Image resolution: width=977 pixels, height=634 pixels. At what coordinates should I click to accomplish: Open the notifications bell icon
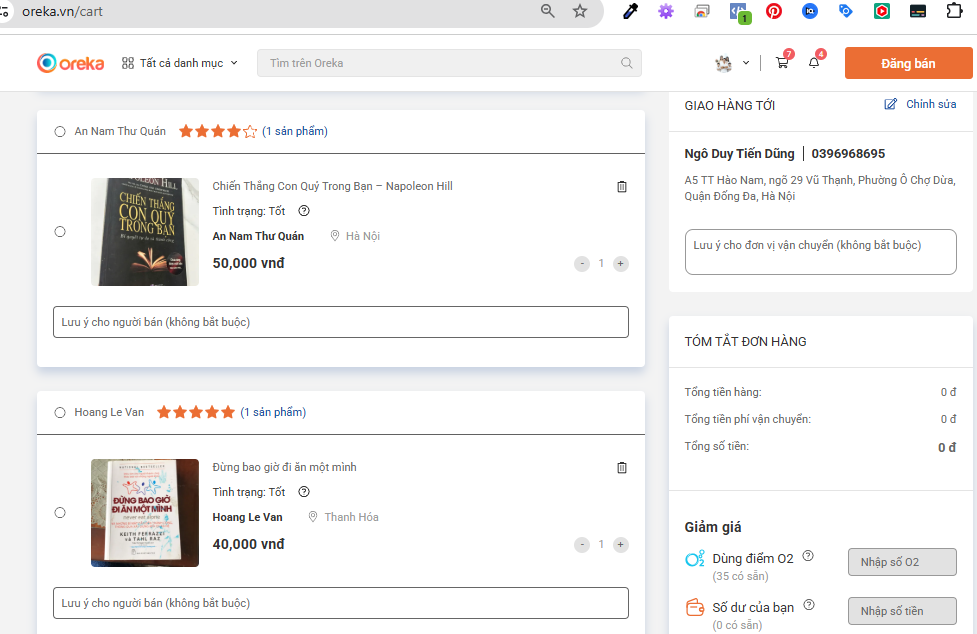(814, 63)
